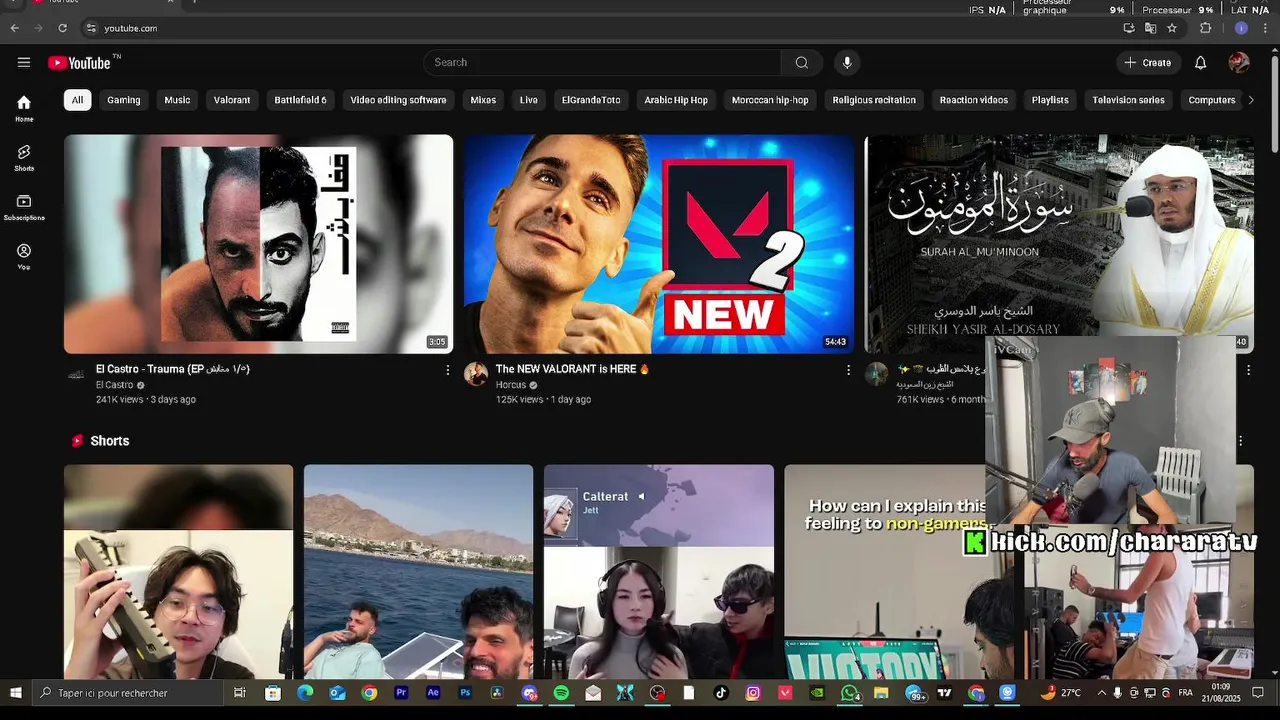This screenshot has height=720, width=1280.
Task: Open TikTok from the taskbar
Action: [x=721, y=692]
